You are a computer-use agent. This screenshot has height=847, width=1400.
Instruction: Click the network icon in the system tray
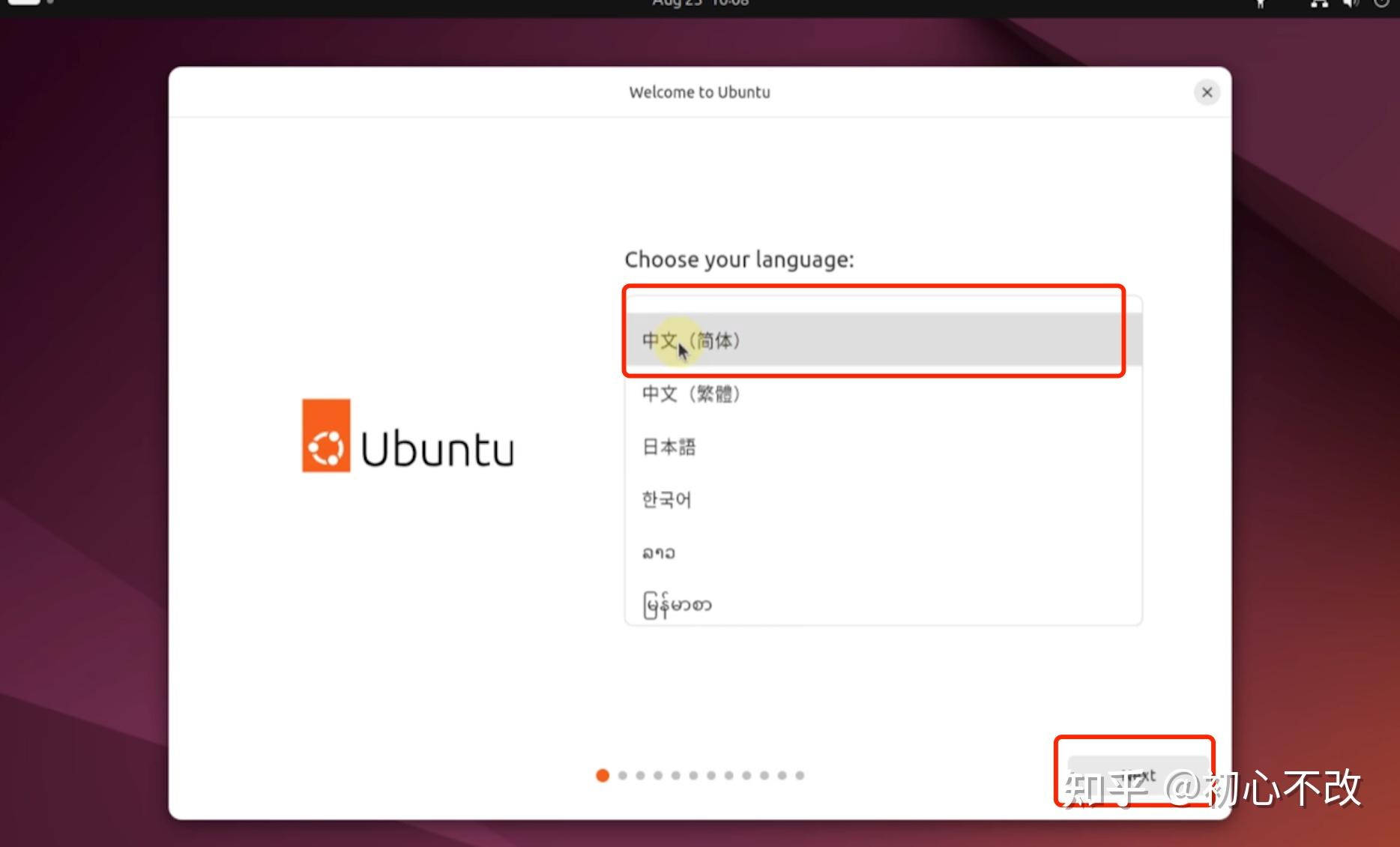[1319, 4]
